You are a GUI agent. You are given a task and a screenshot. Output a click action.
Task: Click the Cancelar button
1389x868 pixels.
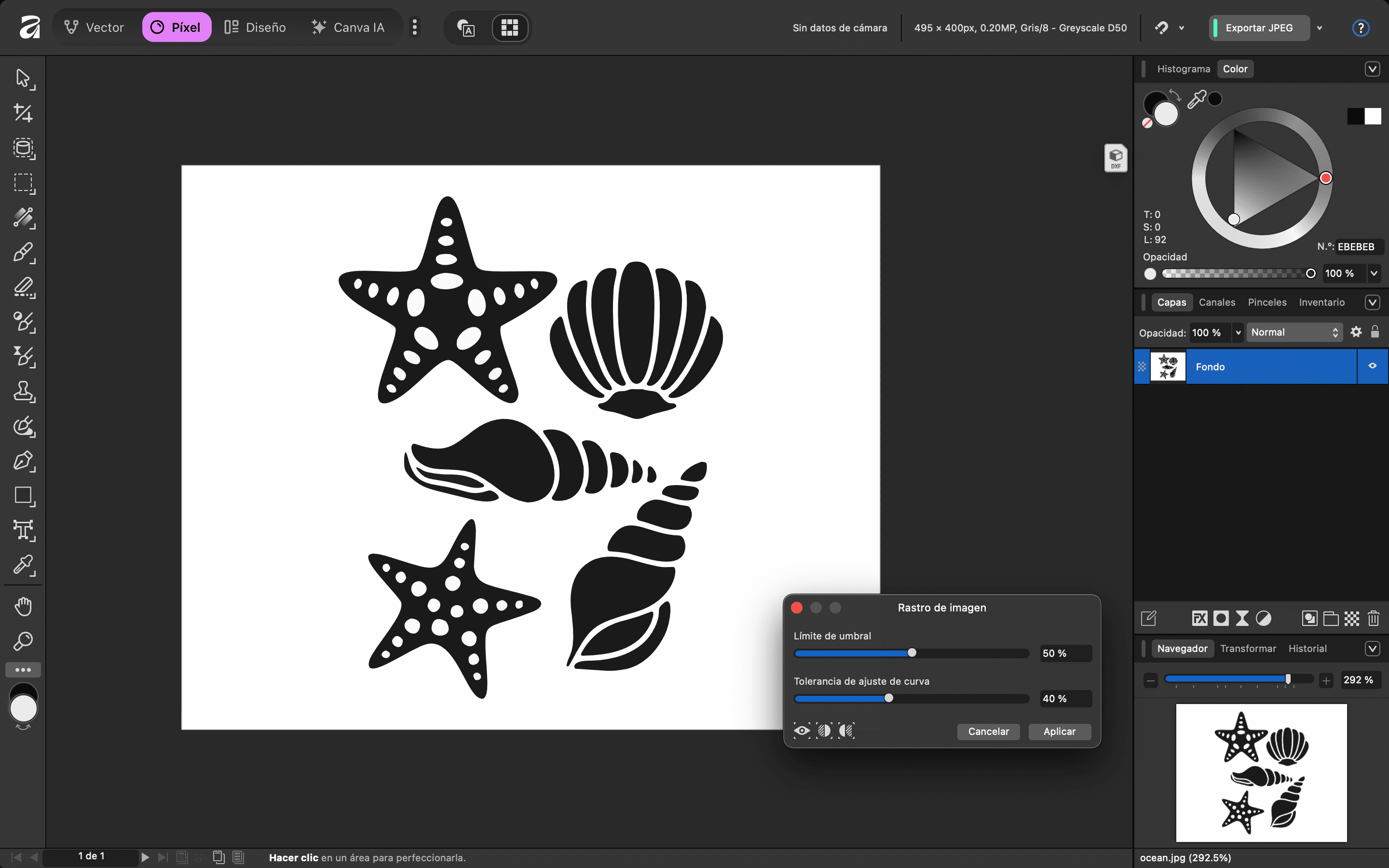pos(988,732)
